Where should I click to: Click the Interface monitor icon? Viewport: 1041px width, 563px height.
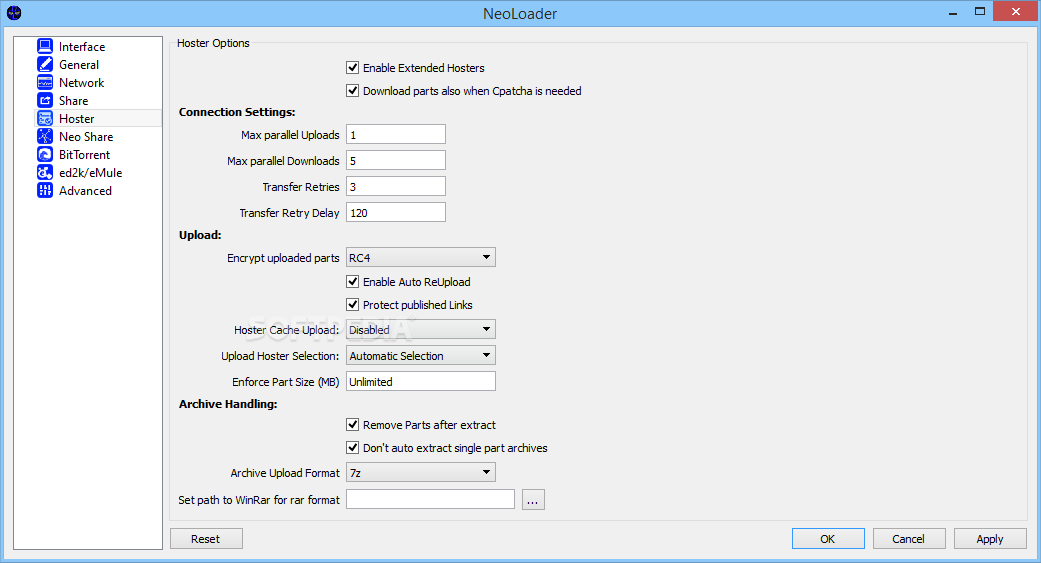44,46
